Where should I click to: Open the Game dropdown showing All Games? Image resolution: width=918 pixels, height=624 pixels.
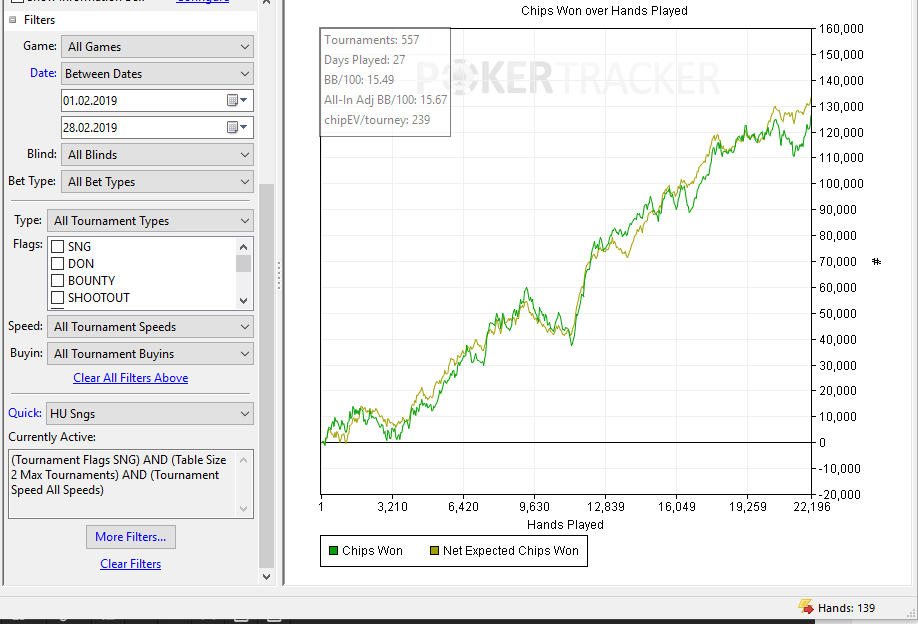pos(157,47)
